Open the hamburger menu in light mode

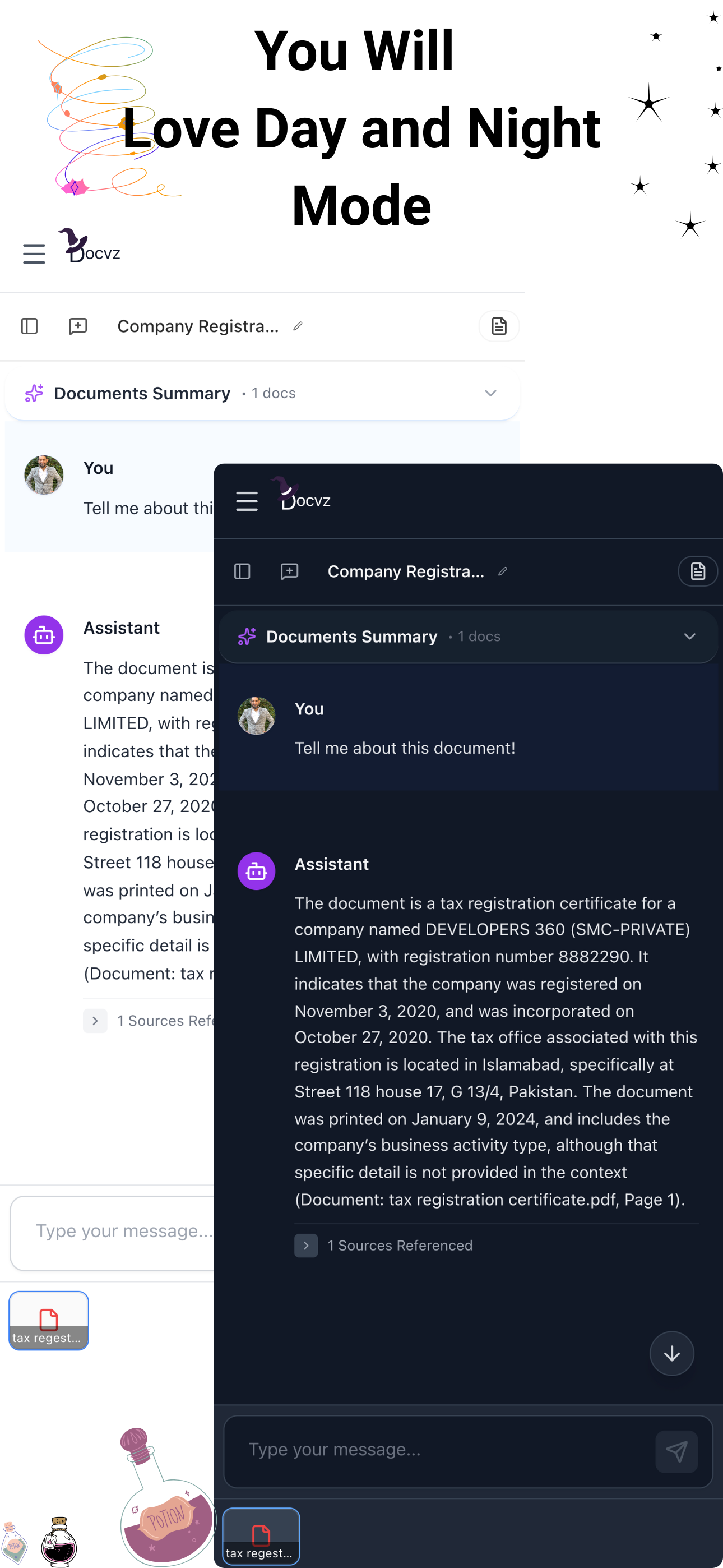coord(34,254)
